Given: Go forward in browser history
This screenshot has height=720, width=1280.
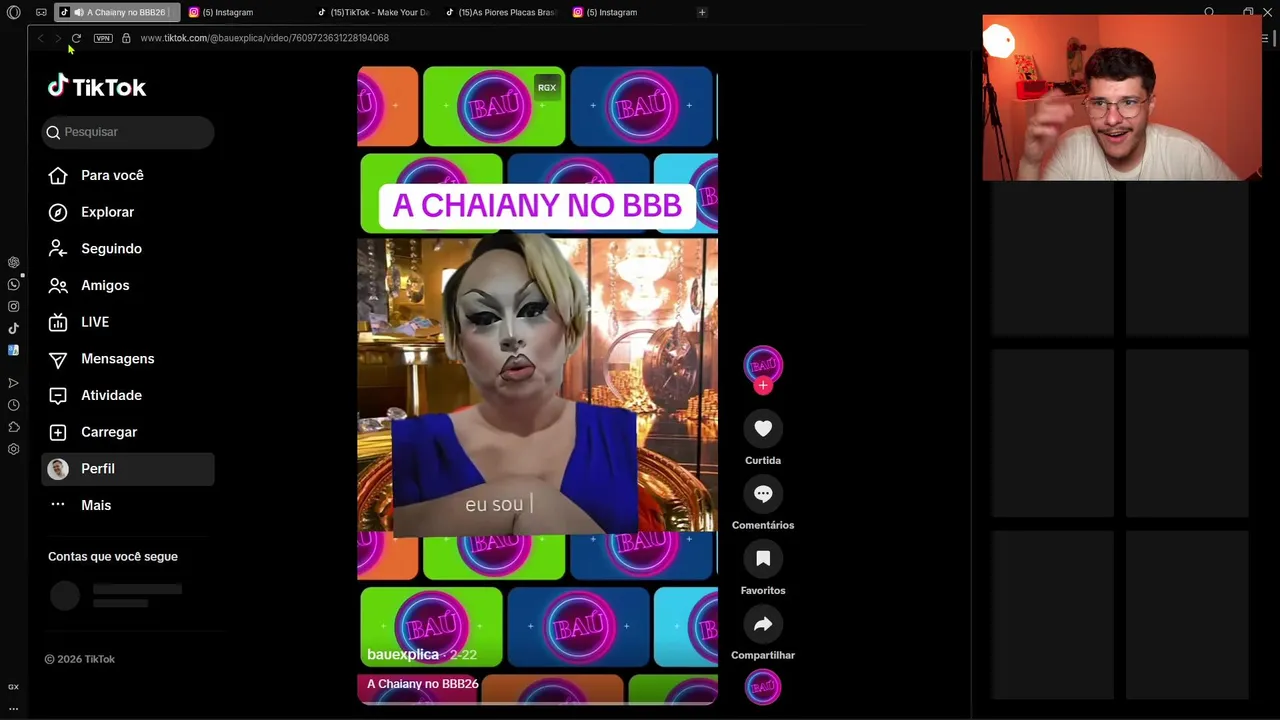Looking at the screenshot, I should [x=57, y=38].
